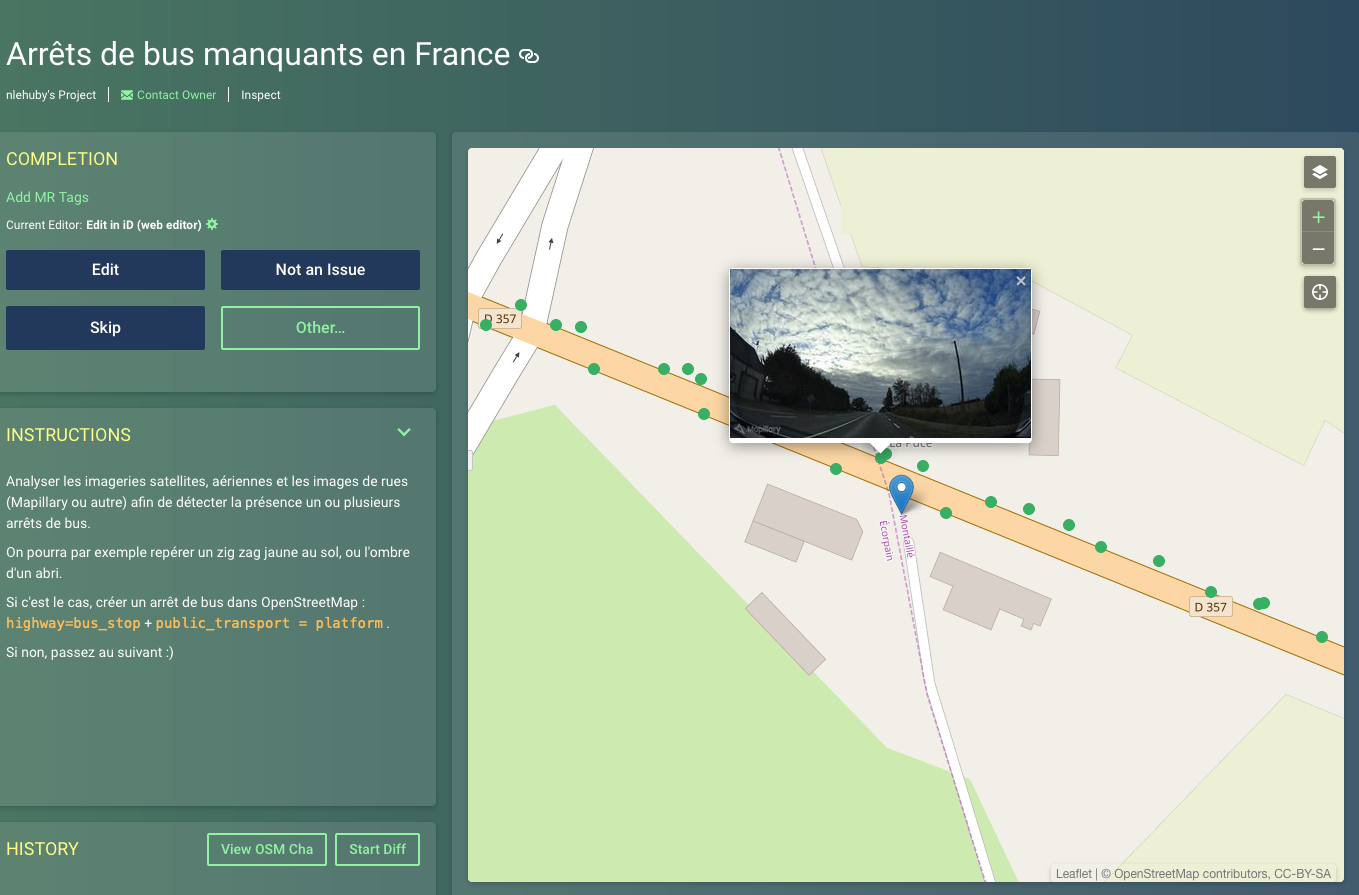The height and width of the screenshot is (895, 1359).
Task: Click the crosshair locate icon on the map
Action: (x=1319, y=292)
